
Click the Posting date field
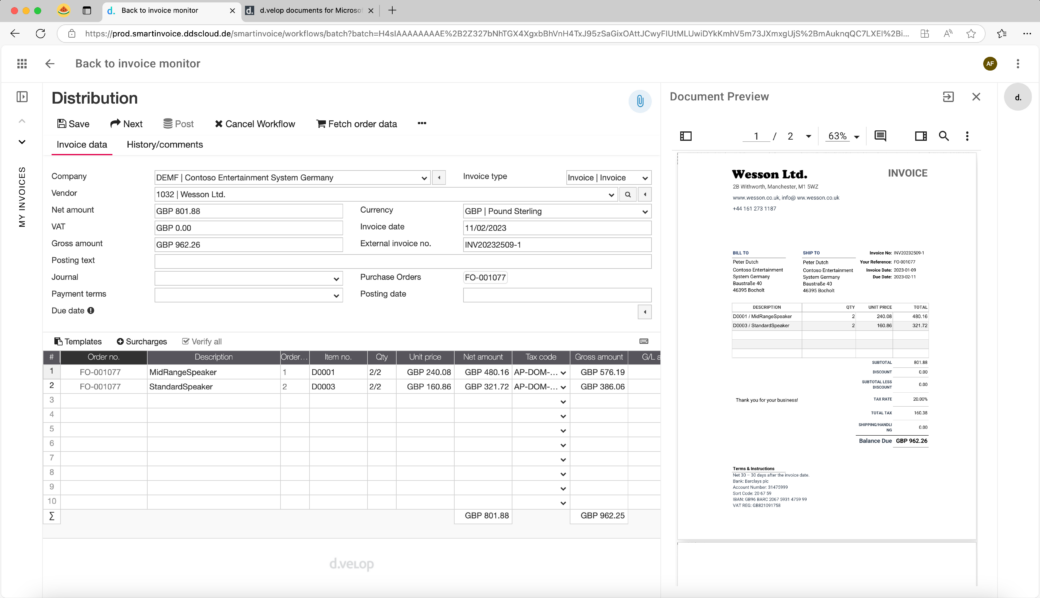point(557,295)
